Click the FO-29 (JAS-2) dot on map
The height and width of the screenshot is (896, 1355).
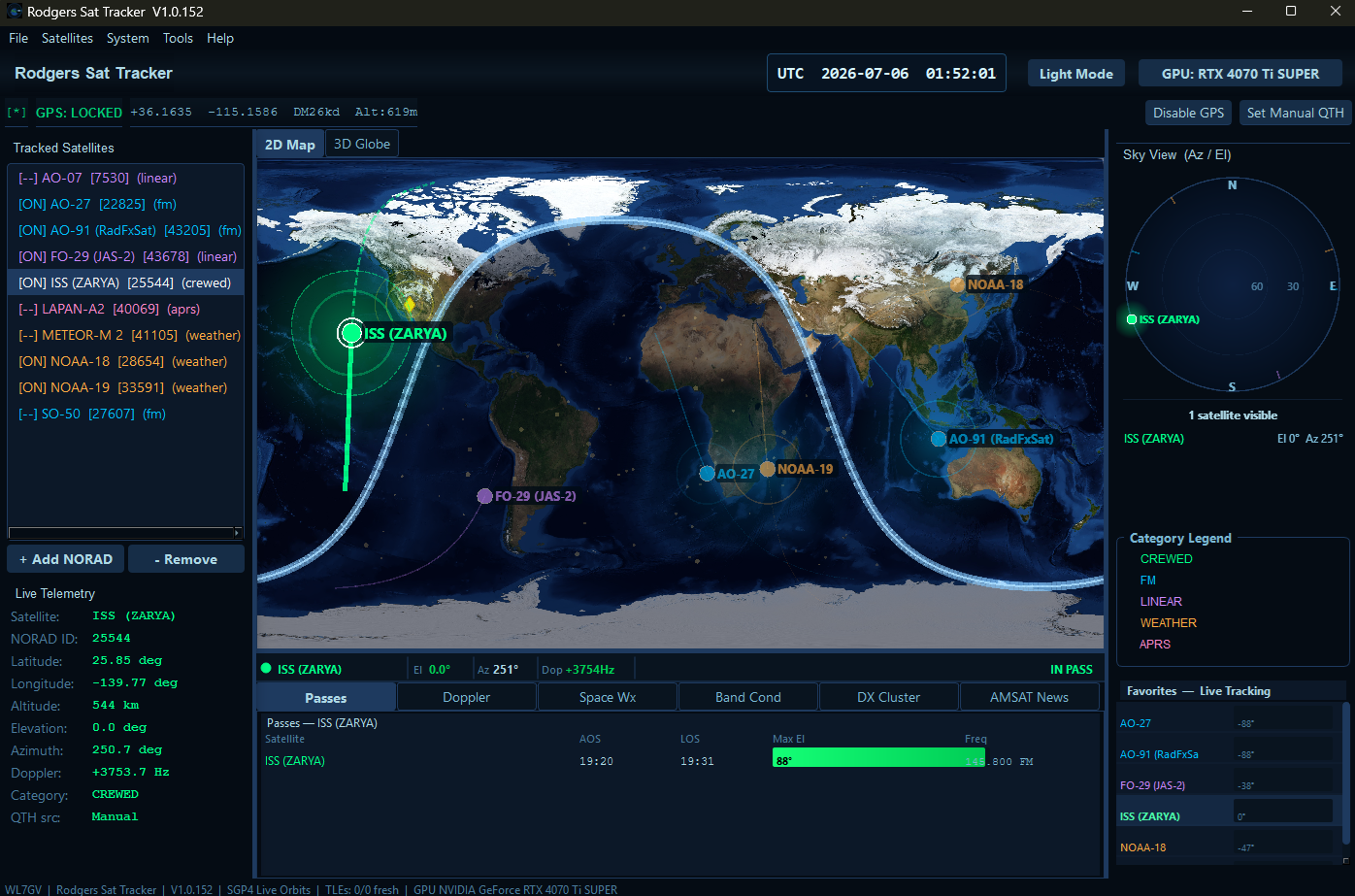(484, 496)
